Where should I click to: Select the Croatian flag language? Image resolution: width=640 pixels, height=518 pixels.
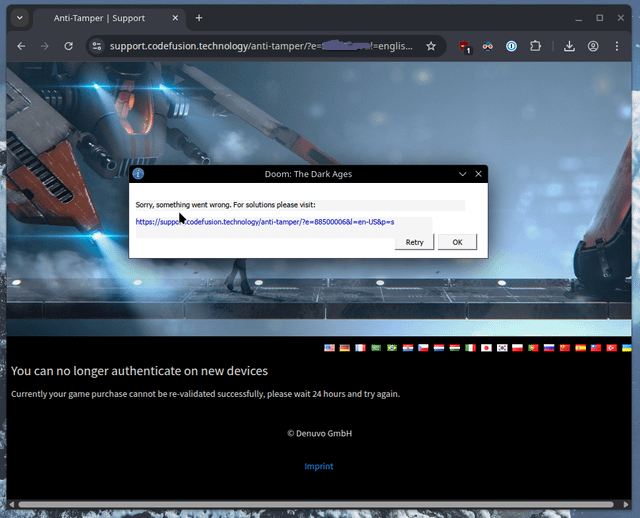408,348
